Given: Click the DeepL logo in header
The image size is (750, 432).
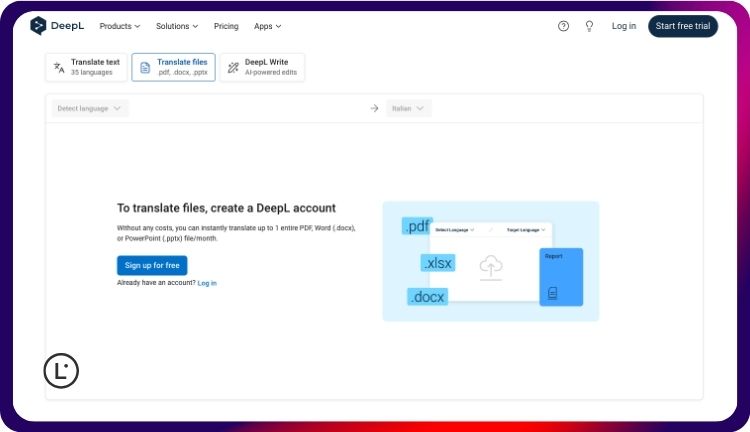Looking at the screenshot, I should (57, 26).
